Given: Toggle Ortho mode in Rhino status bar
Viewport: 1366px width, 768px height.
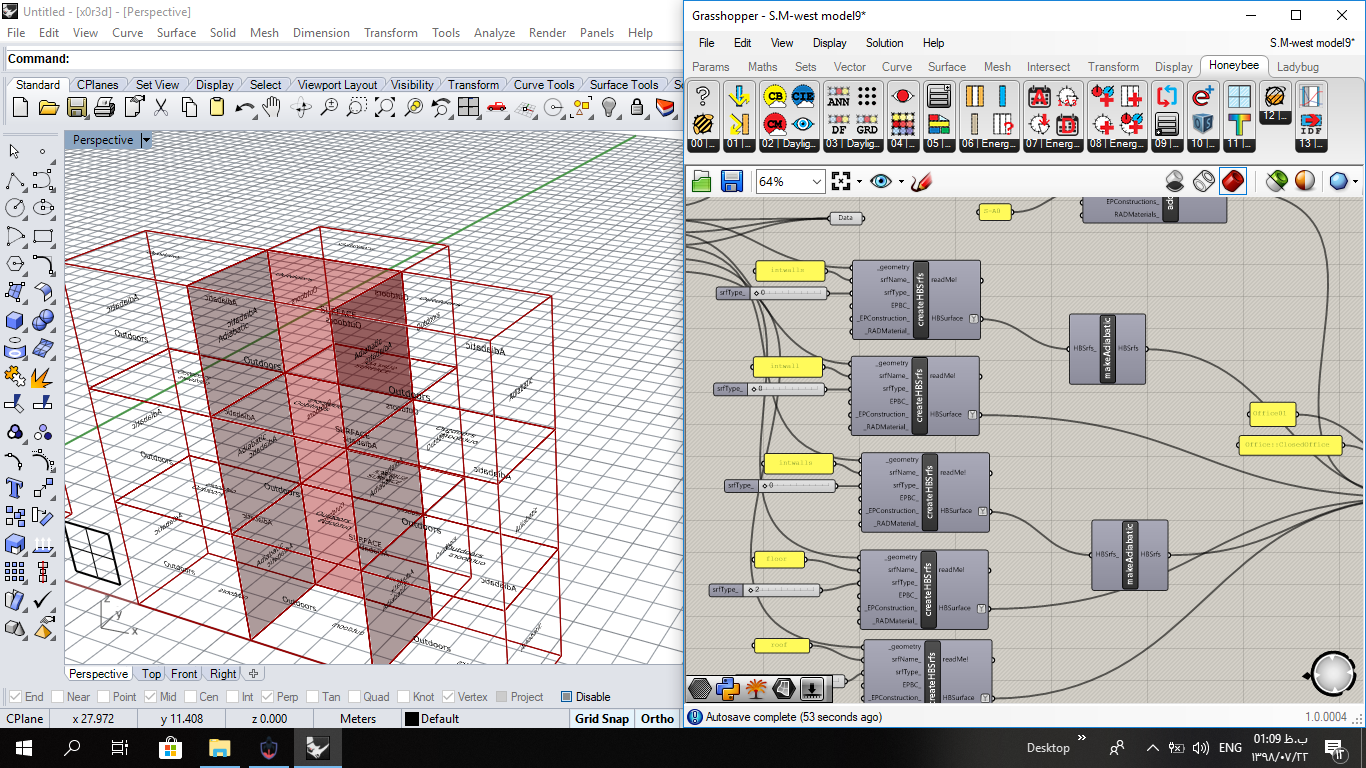Looking at the screenshot, I should pos(657,718).
